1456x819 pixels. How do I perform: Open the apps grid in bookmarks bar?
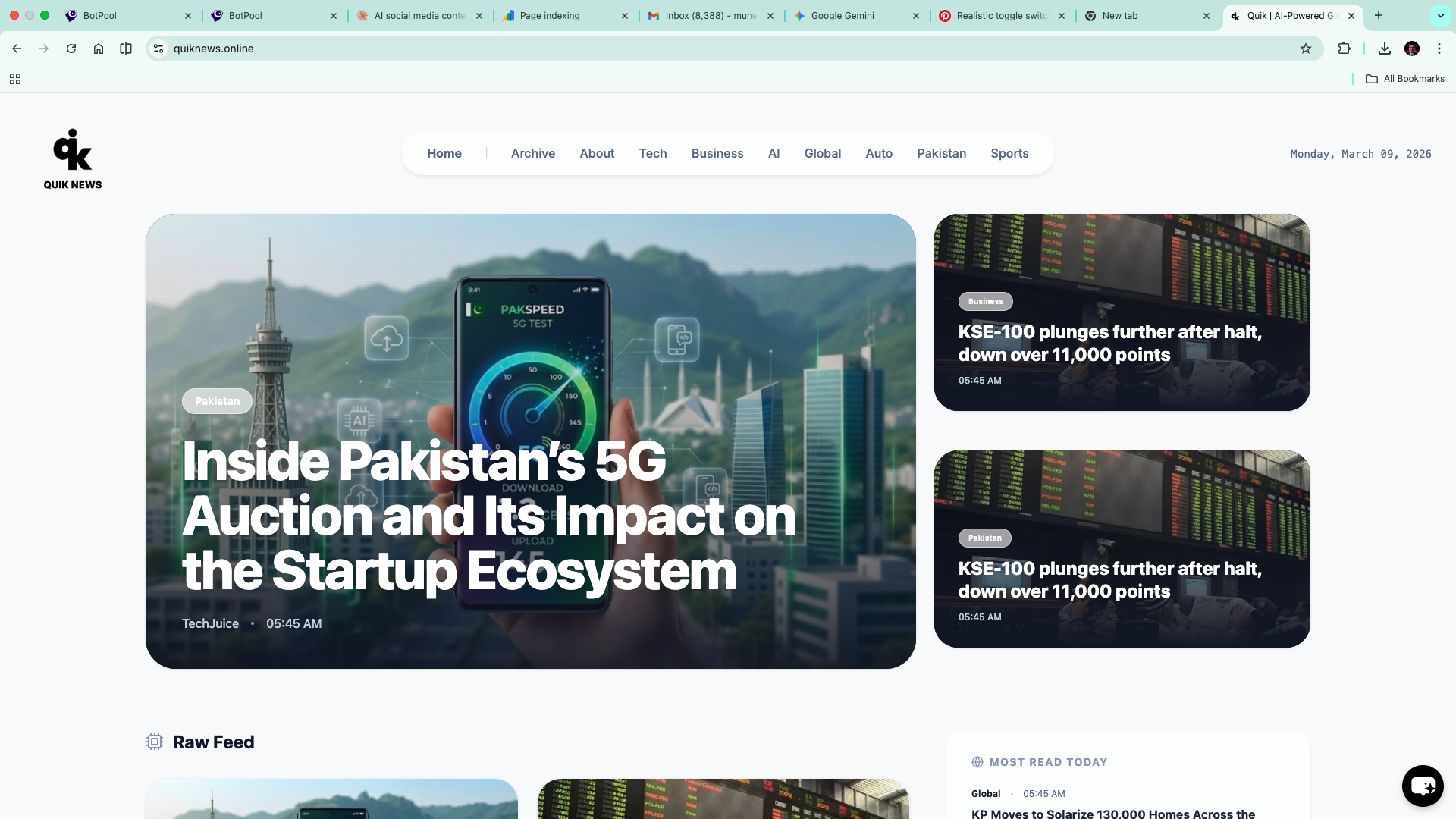point(15,79)
